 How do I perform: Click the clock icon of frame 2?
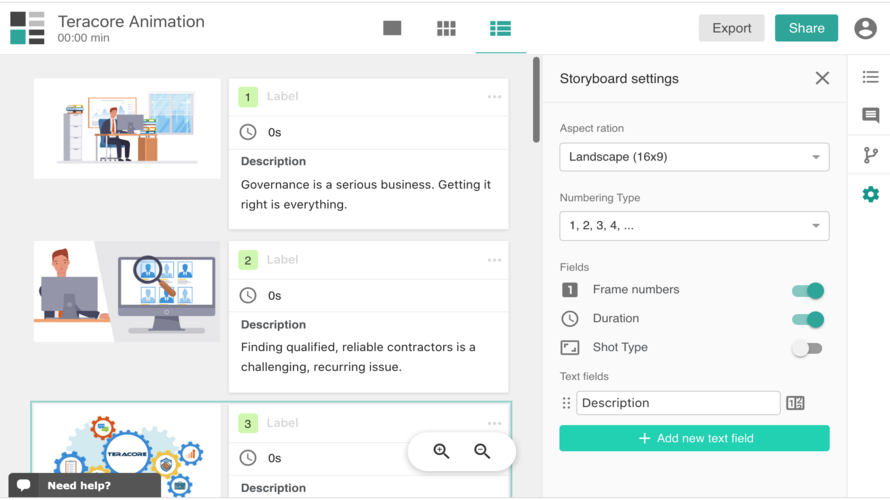pyautogui.click(x=248, y=296)
